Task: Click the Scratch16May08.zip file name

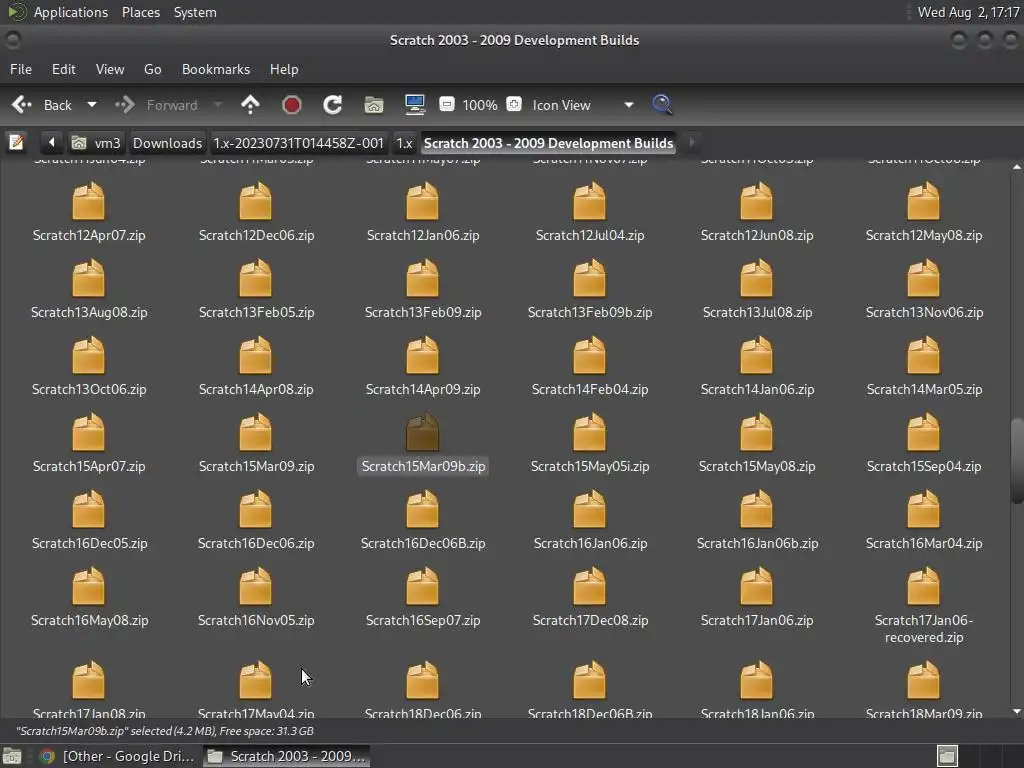Action: pos(89,620)
